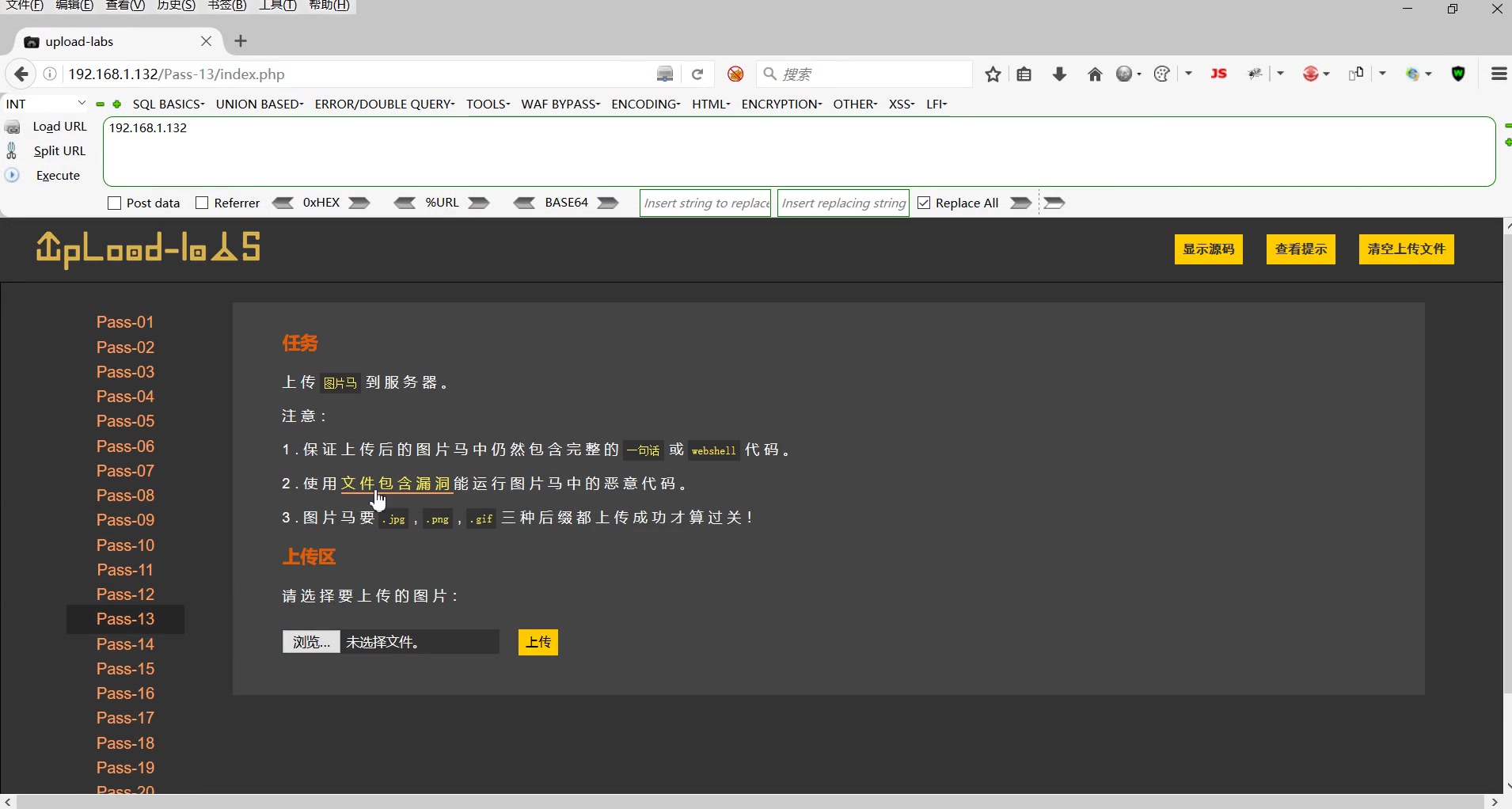Open the Firefox hamburger menu

point(1499,74)
